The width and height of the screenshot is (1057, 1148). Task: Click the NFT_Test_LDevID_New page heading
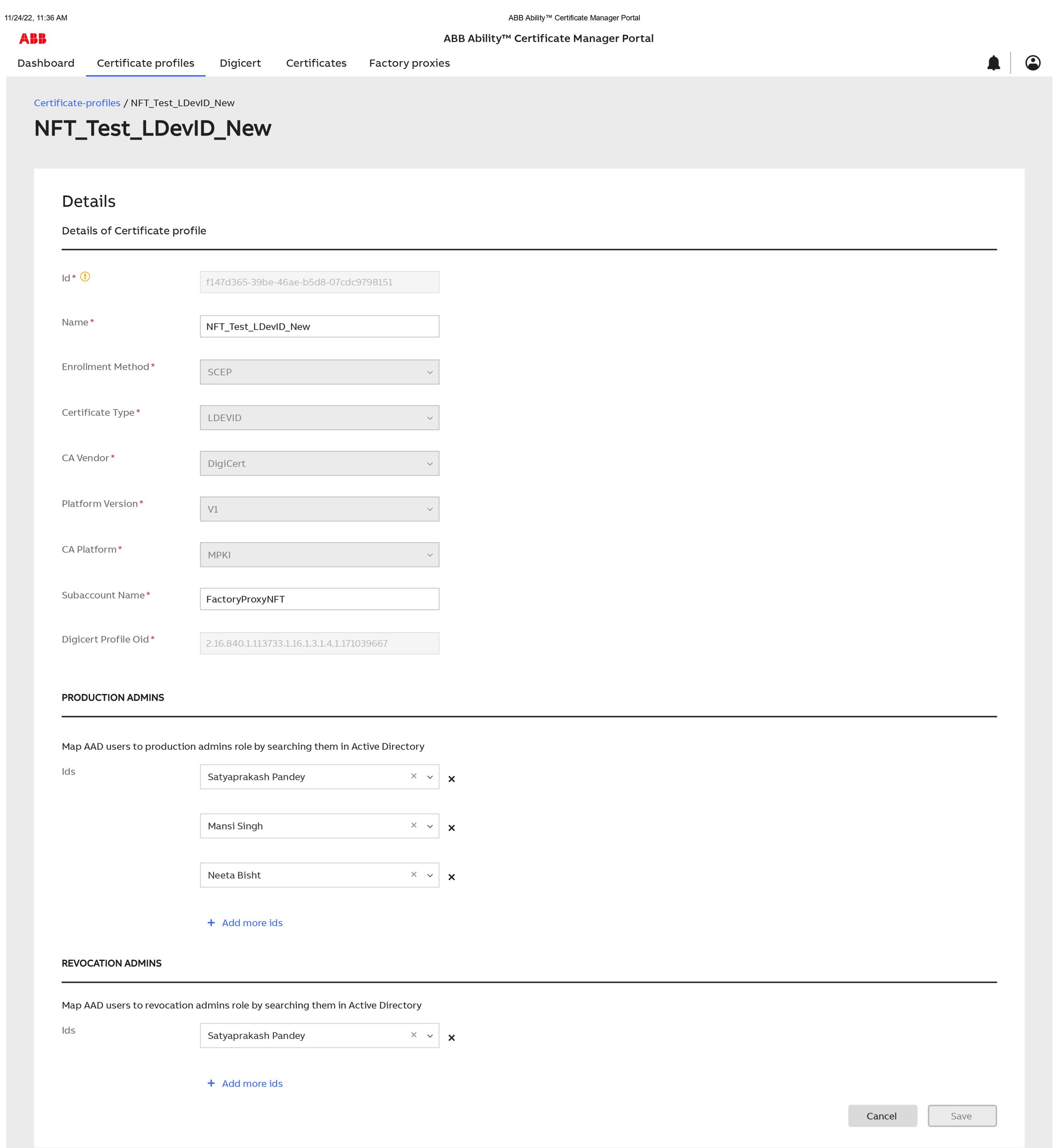point(153,129)
